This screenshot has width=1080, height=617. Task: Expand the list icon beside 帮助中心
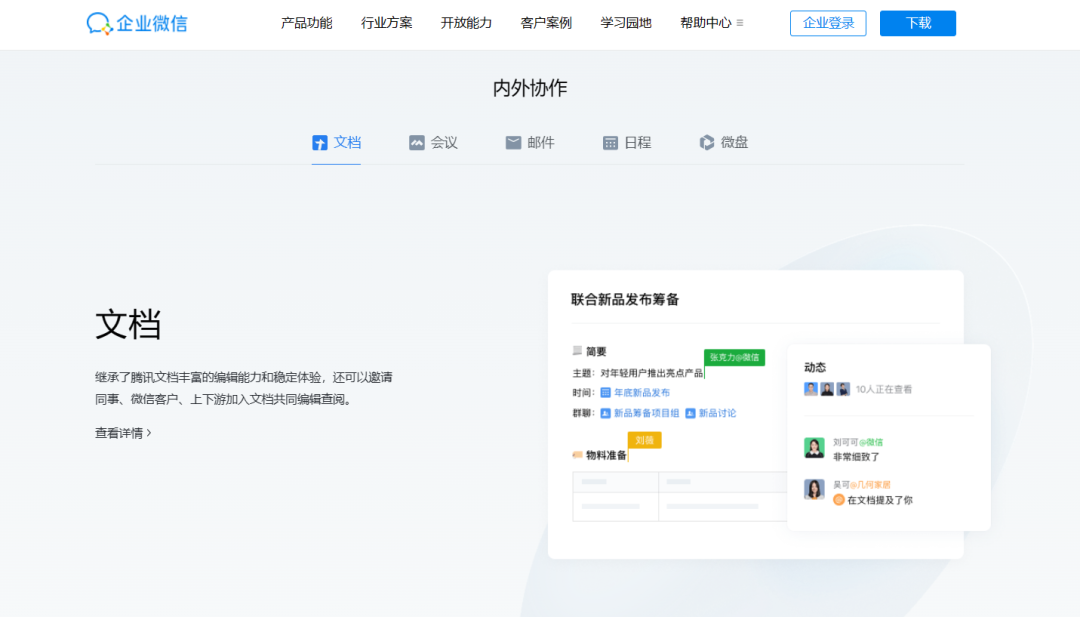point(740,23)
